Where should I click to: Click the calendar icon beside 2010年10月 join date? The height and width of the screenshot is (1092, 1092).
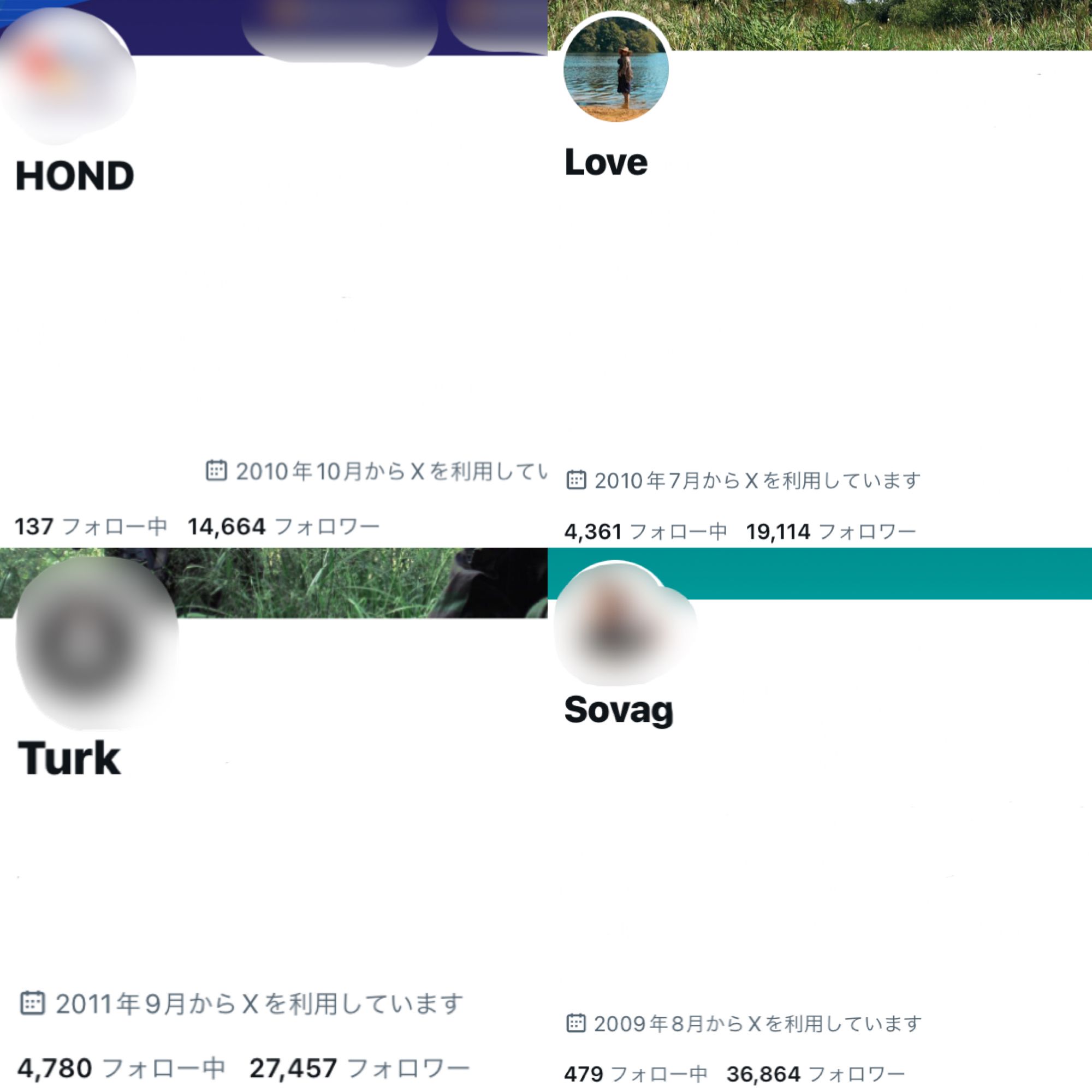pyautogui.click(x=216, y=470)
